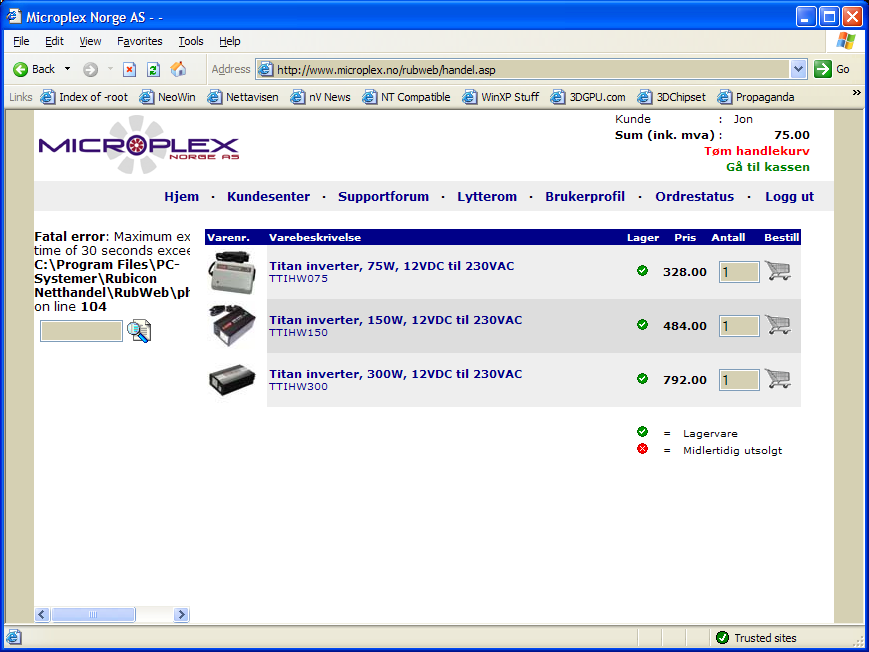Open the nV News bookmark
This screenshot has height=652, width=869.
pyautogui.click(x=320, y=97)
